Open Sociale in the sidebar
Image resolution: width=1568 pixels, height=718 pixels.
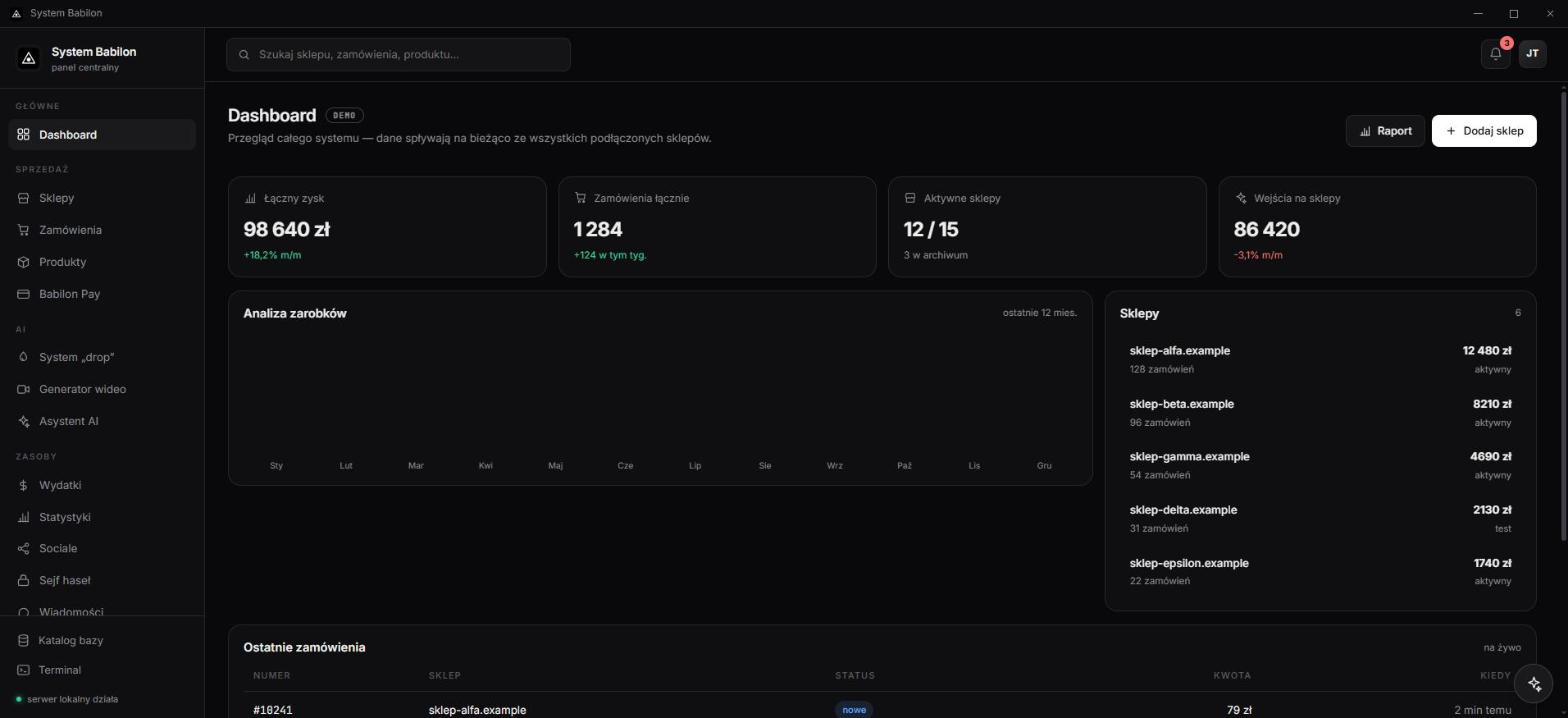(102, 548)
